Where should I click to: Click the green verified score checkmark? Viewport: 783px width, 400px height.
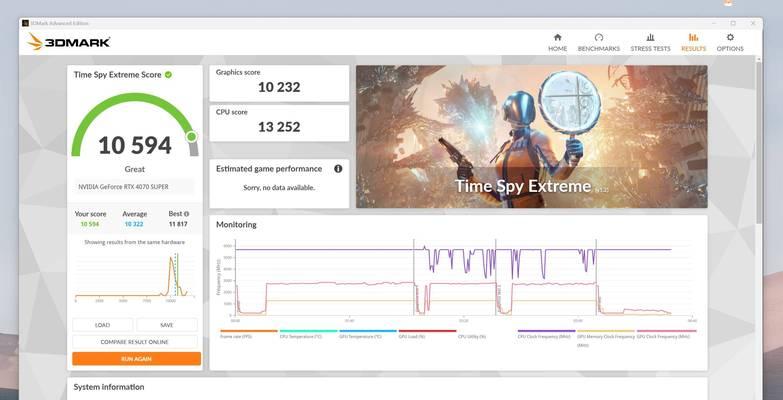coord(168,74)
